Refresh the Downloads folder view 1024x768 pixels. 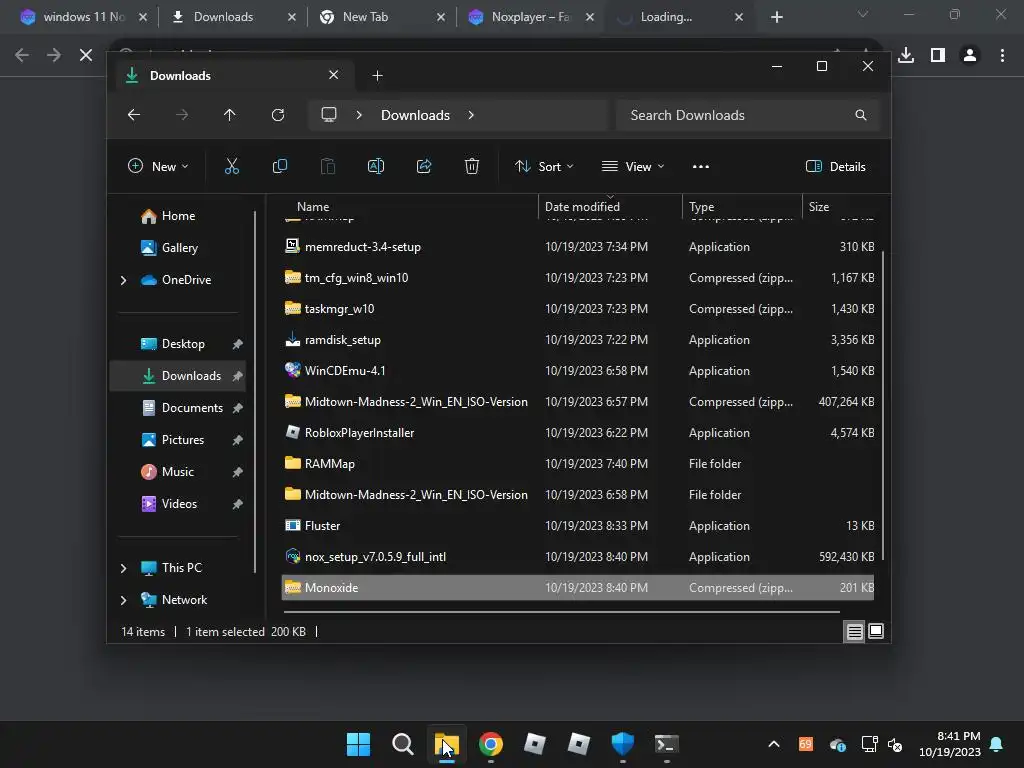pos(278,115)
